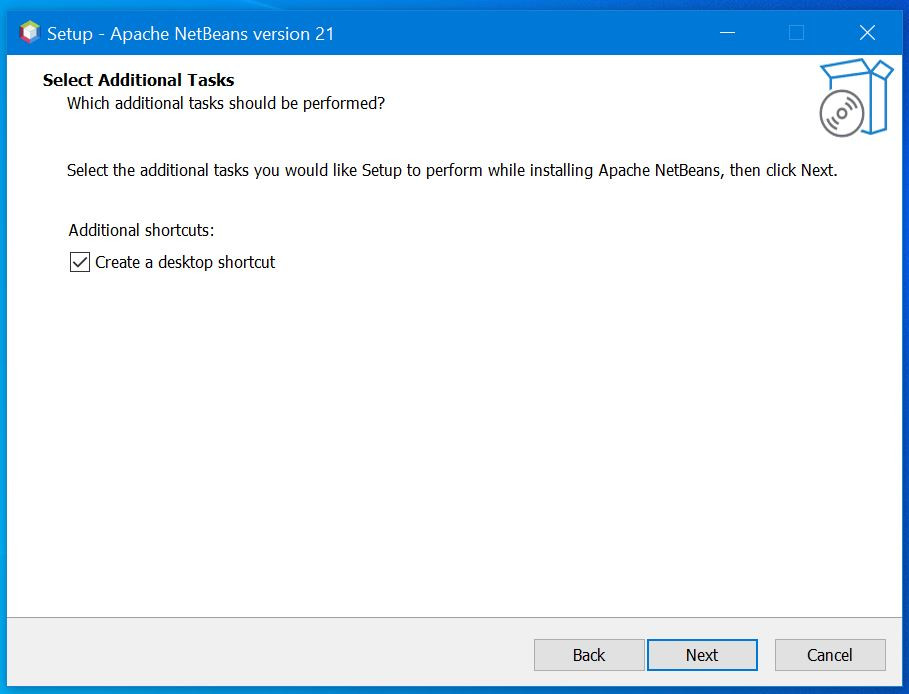Screen dimensions: 909x694
Task: Uncheck the desktop shortcut checkbox
Action: click(x=80, y=262)
